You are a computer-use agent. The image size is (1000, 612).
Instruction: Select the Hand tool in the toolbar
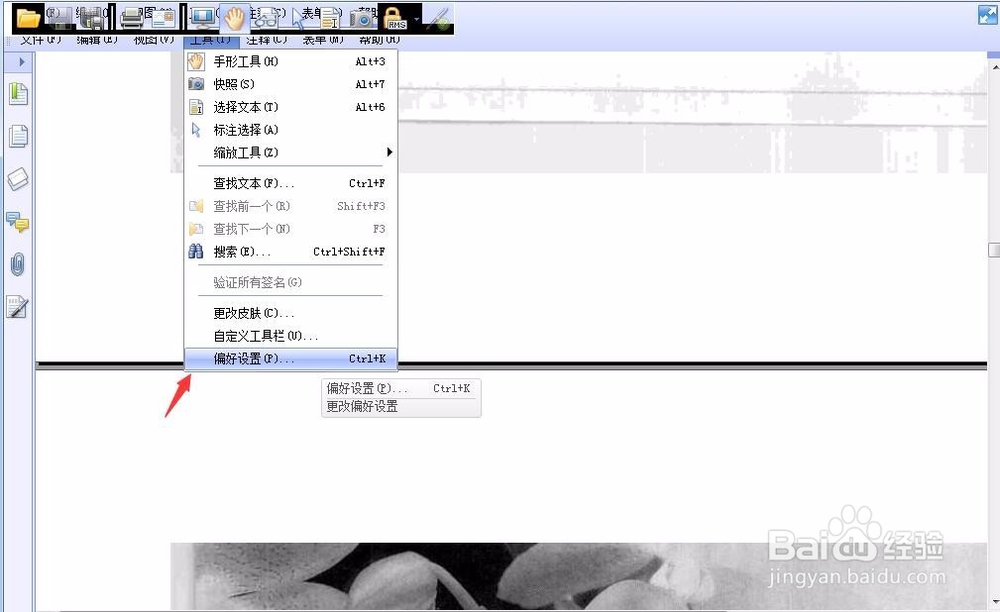235,18
